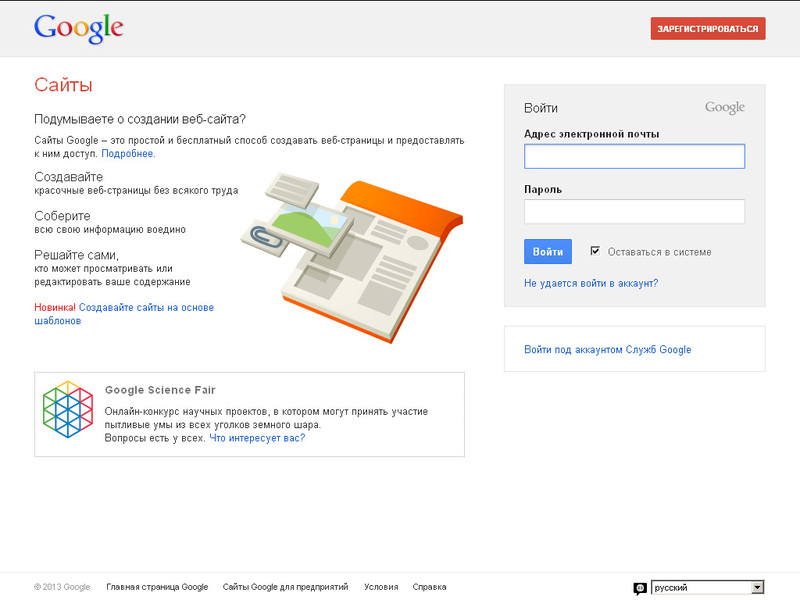Viewport: 800px width, 600px height.
Task: Click the Google logo in the header
Action: coord(78,28)
